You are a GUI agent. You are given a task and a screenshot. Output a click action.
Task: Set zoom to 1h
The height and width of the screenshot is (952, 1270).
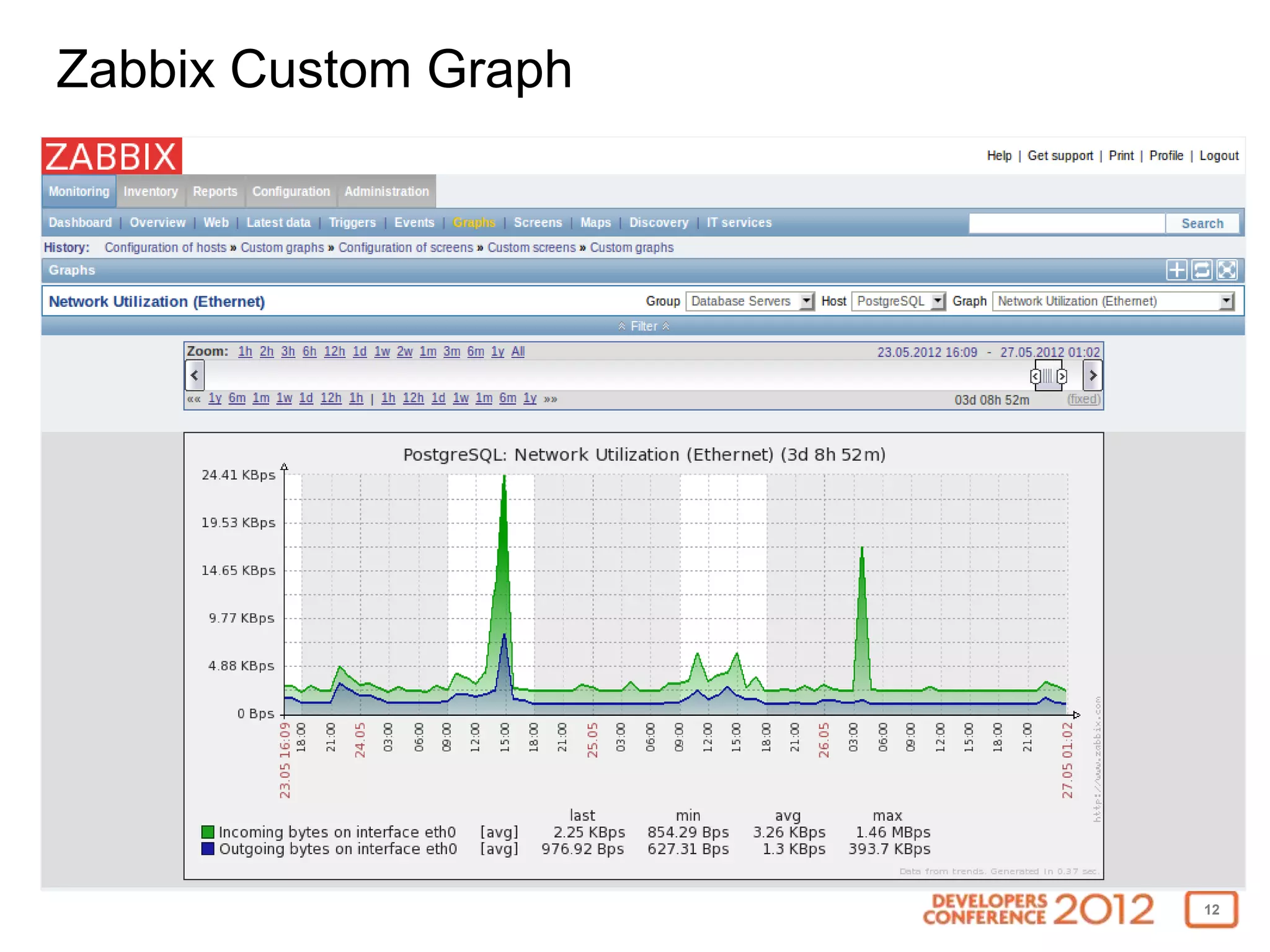pos(245,351)
